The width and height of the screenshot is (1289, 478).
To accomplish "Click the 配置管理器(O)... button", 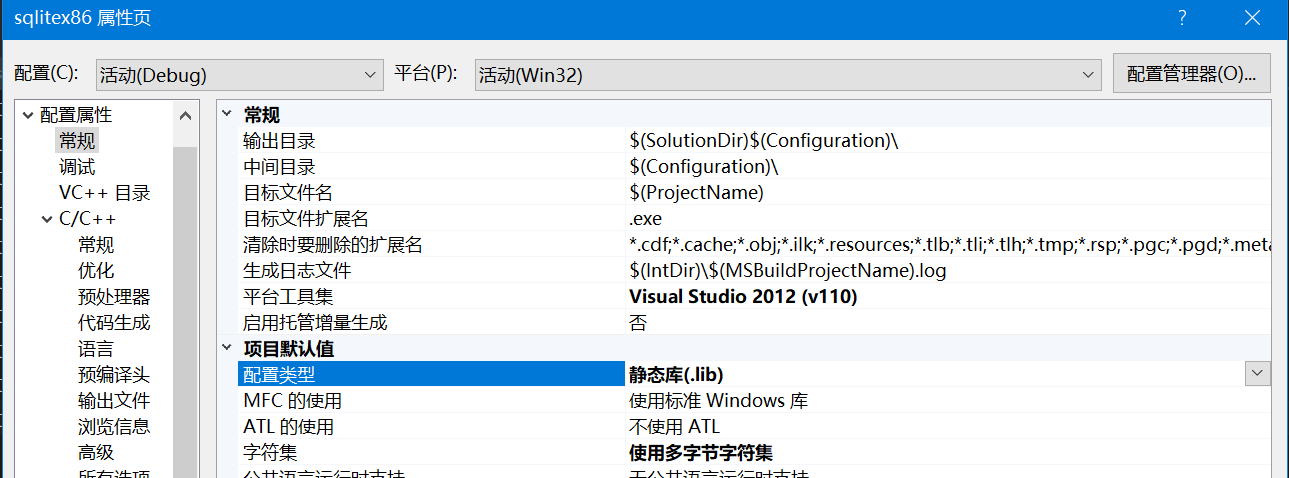I will 1191,74.
